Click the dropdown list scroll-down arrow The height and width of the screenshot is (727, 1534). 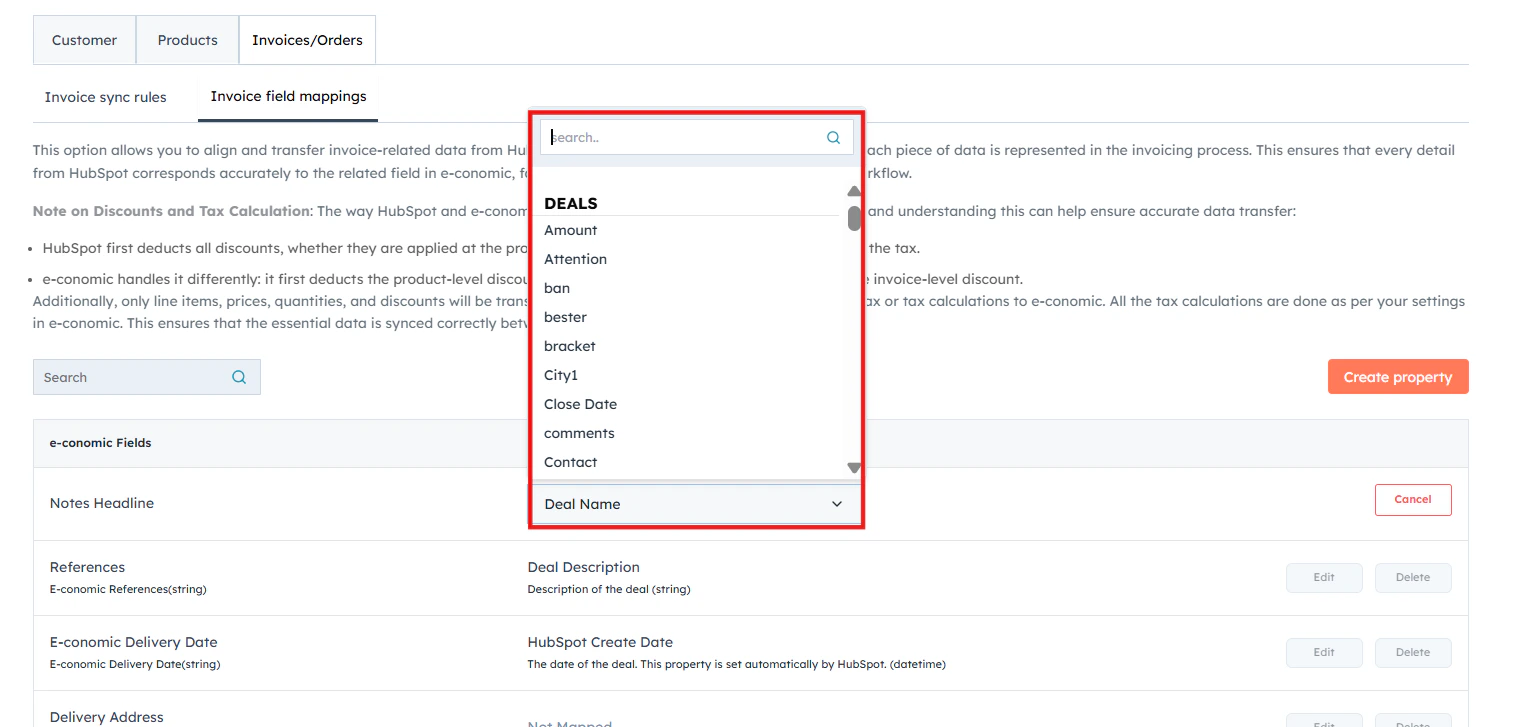(x=854, y=467)
